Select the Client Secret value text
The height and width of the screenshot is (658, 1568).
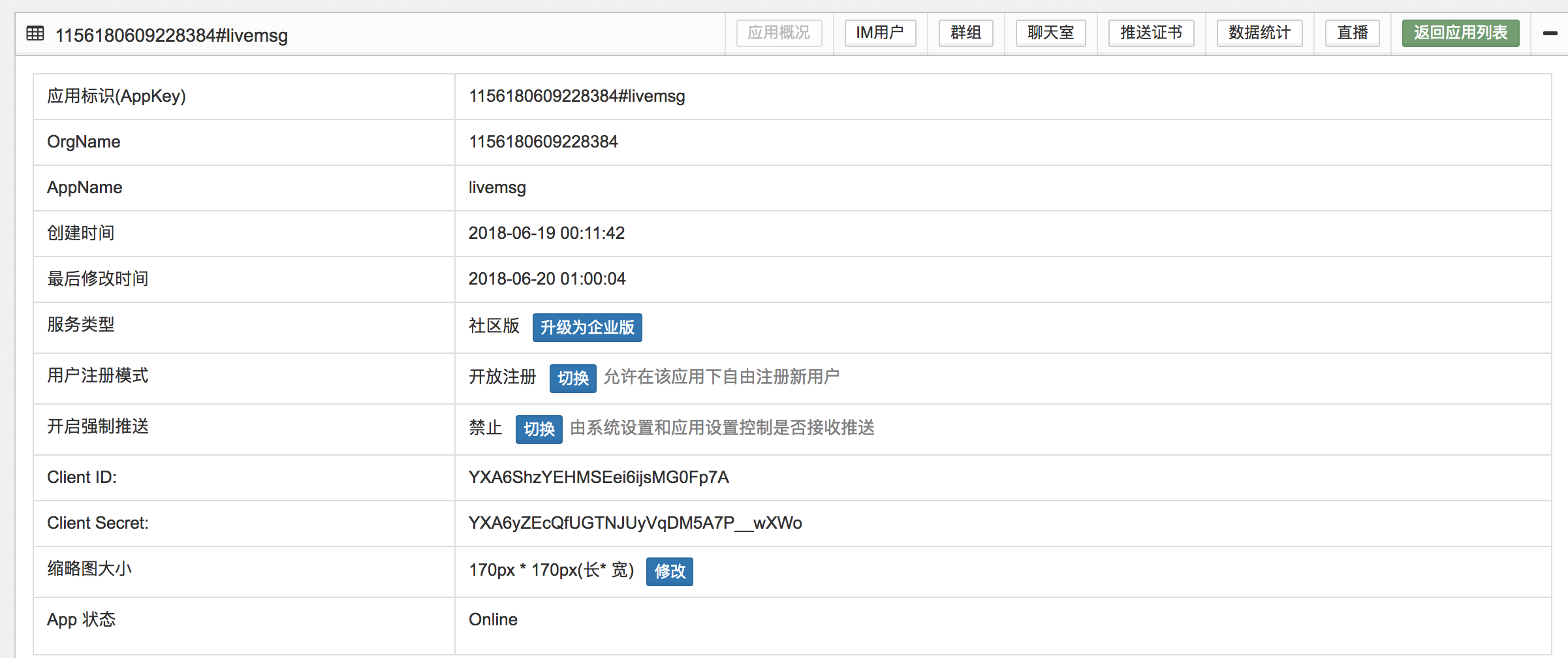click(x=635, y=523)
